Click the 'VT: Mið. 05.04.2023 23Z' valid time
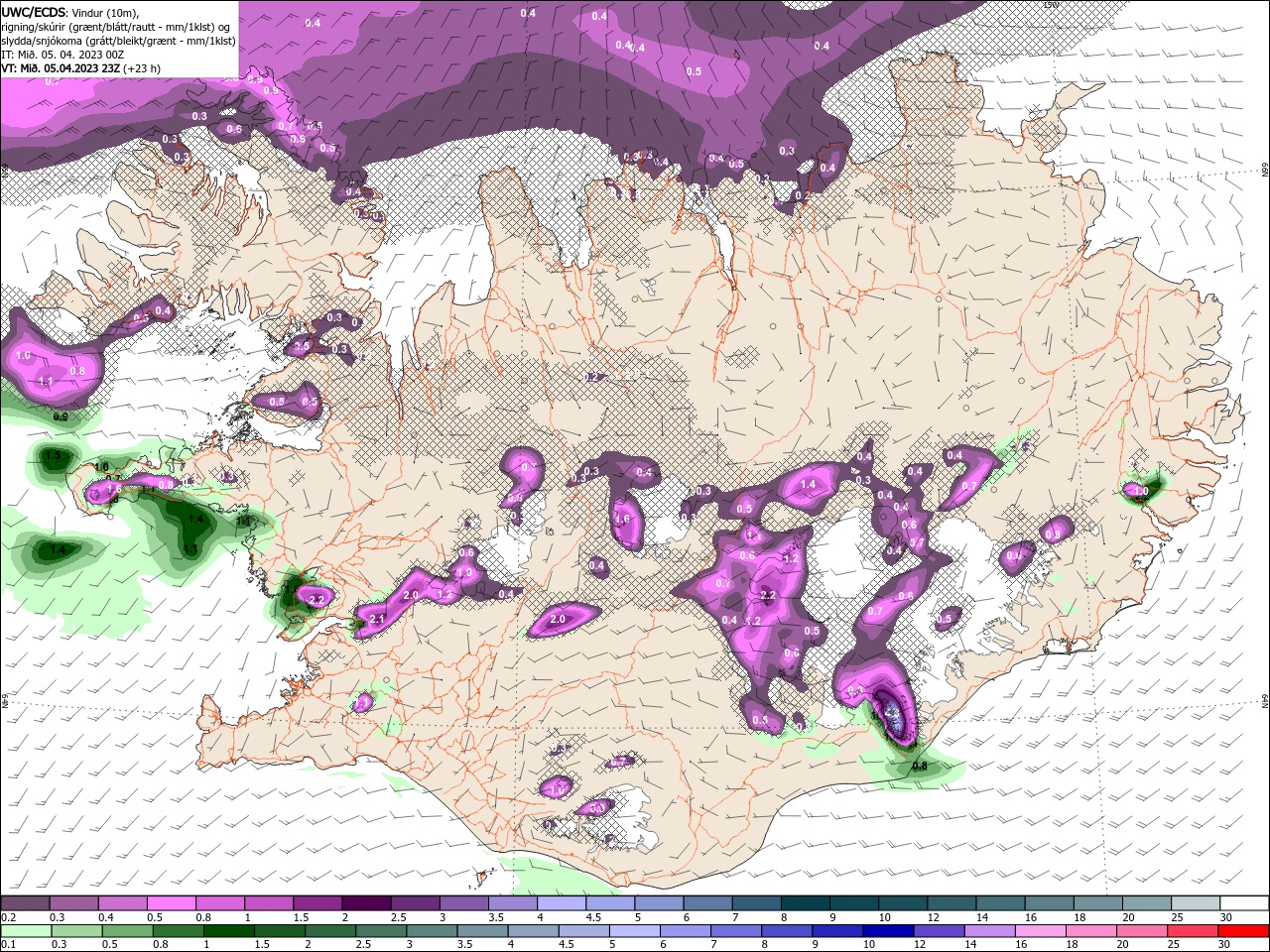The height and width of the screenshot is (952, 1270). pyautogui.click(x=62, y=68)
